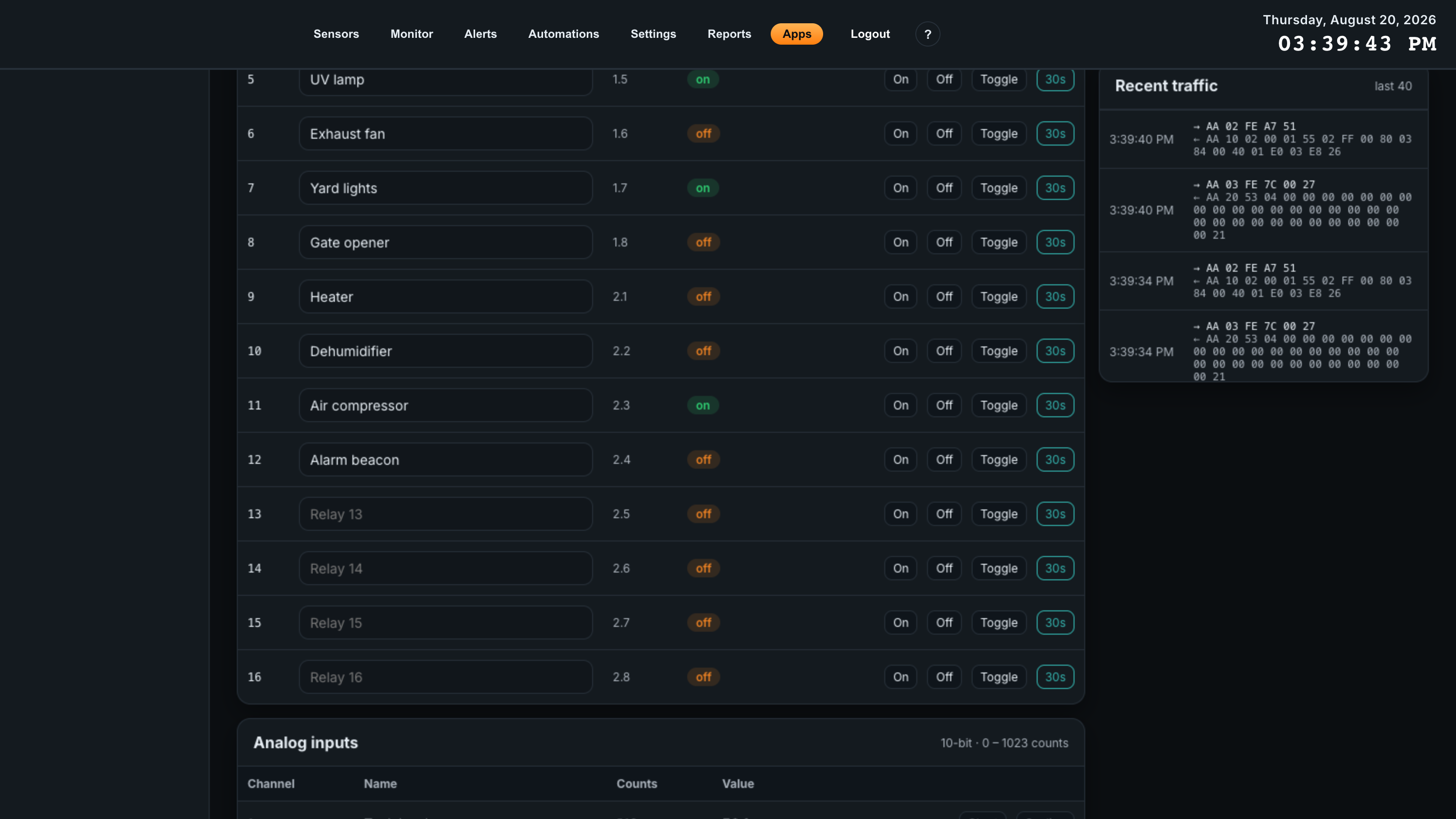Edit the Dehumidifier name field
Screen dimensions: 1456x819
pyautogui.click(x=446, y=350)
